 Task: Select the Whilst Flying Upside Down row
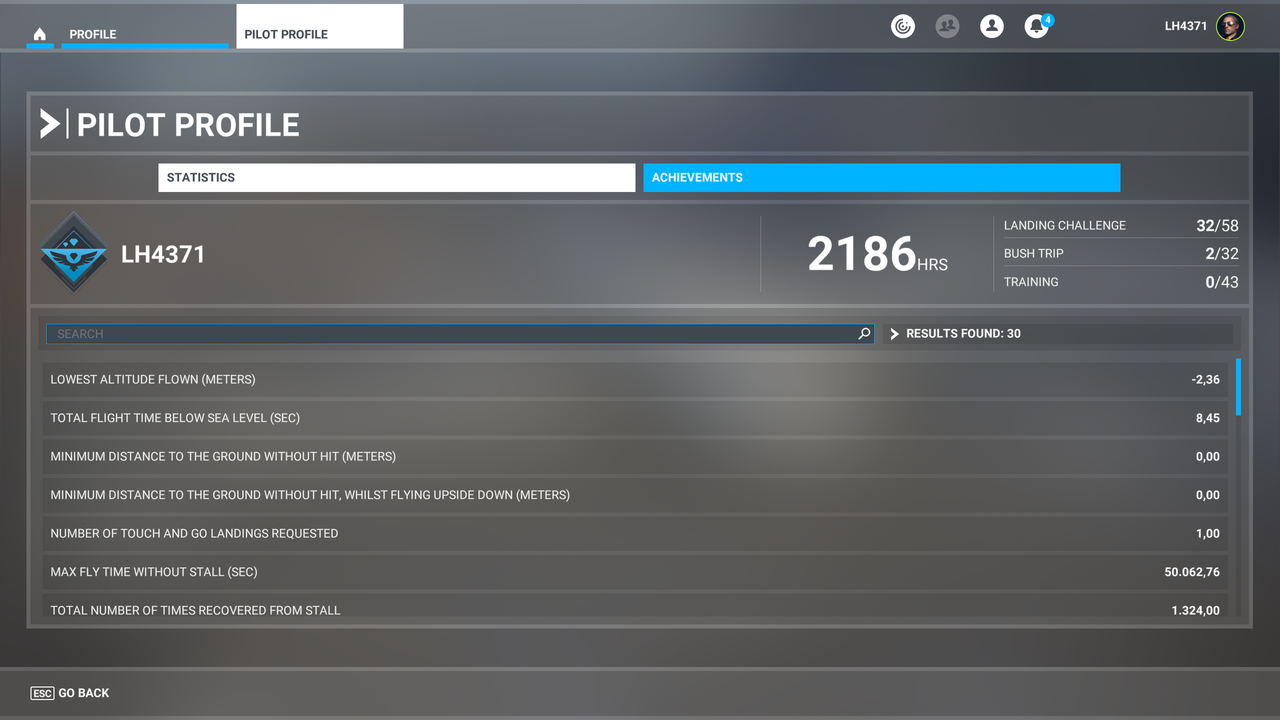click(x=635, y=495)
